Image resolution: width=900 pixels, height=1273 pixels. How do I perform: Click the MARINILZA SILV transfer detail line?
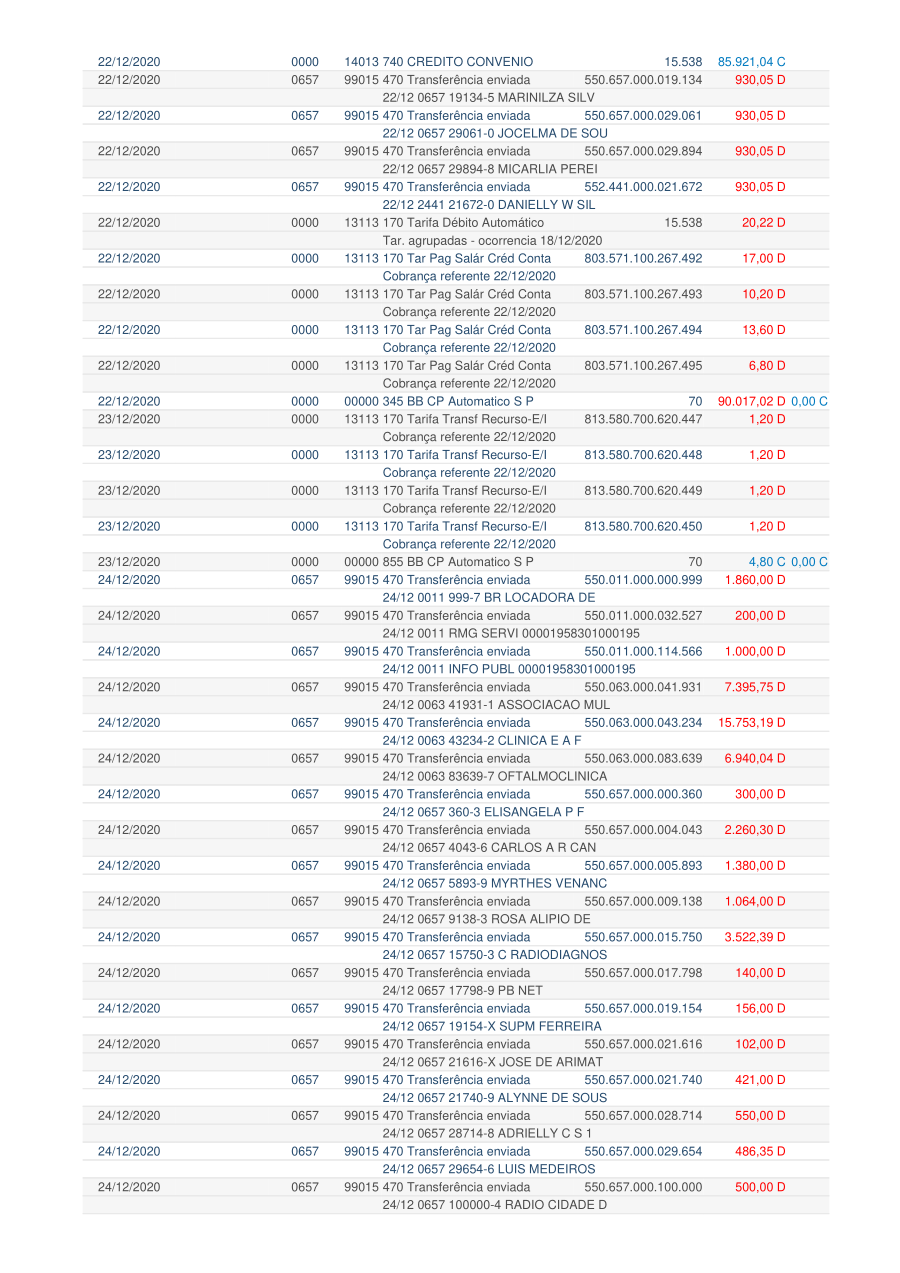[x=488, y=98]
